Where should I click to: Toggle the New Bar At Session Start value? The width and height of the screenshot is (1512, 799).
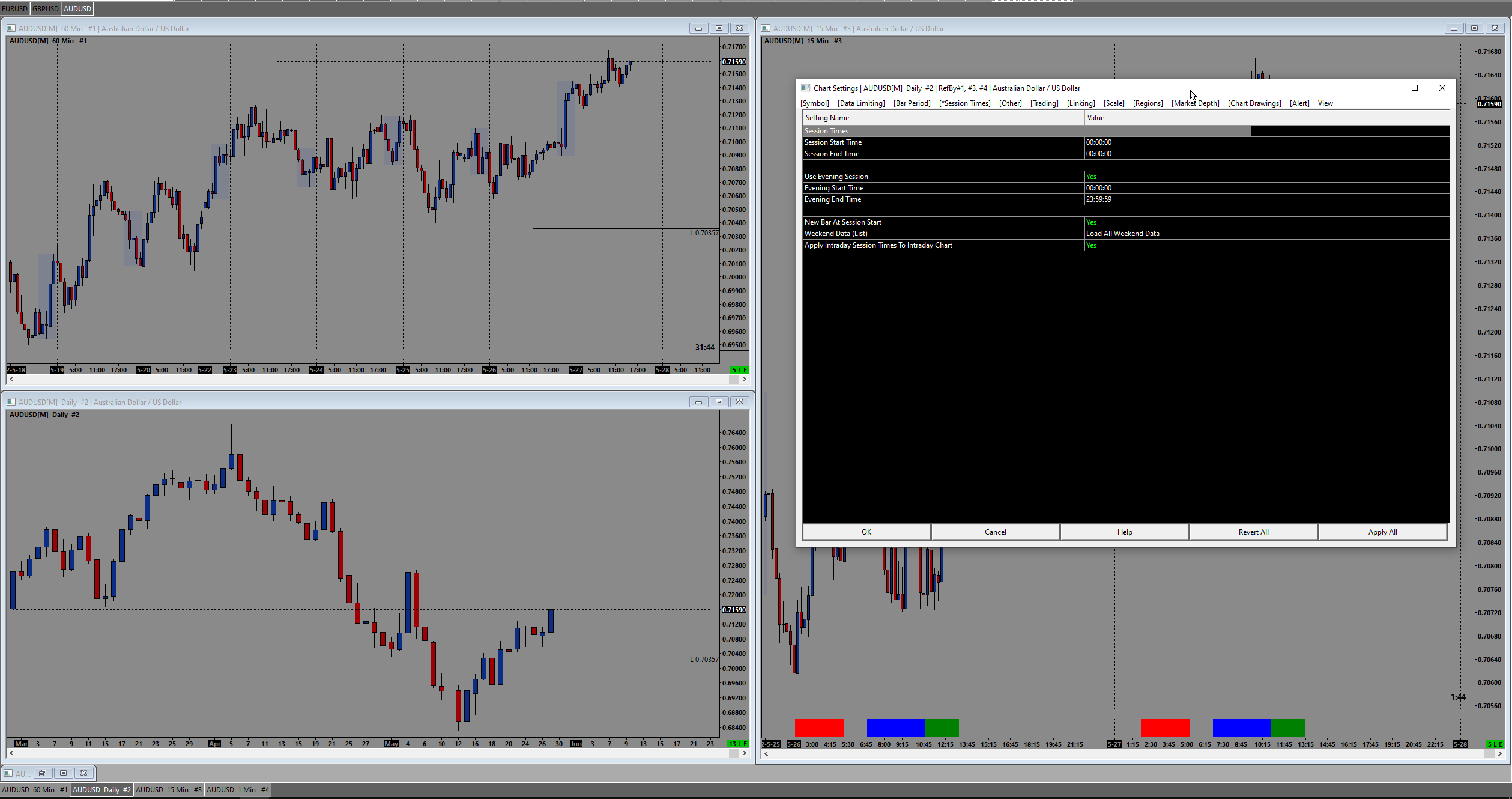[x=1091, y=222]
